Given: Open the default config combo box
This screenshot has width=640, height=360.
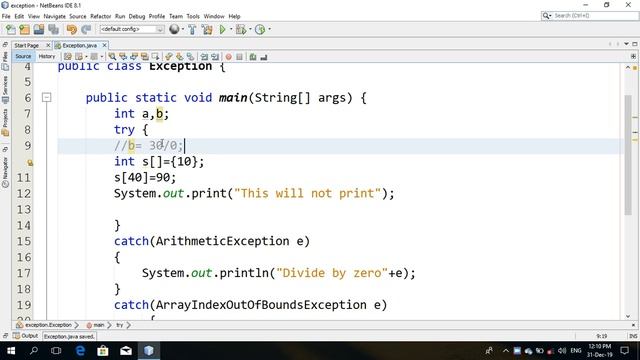Looking at the screenshot, I should [131, 29].
